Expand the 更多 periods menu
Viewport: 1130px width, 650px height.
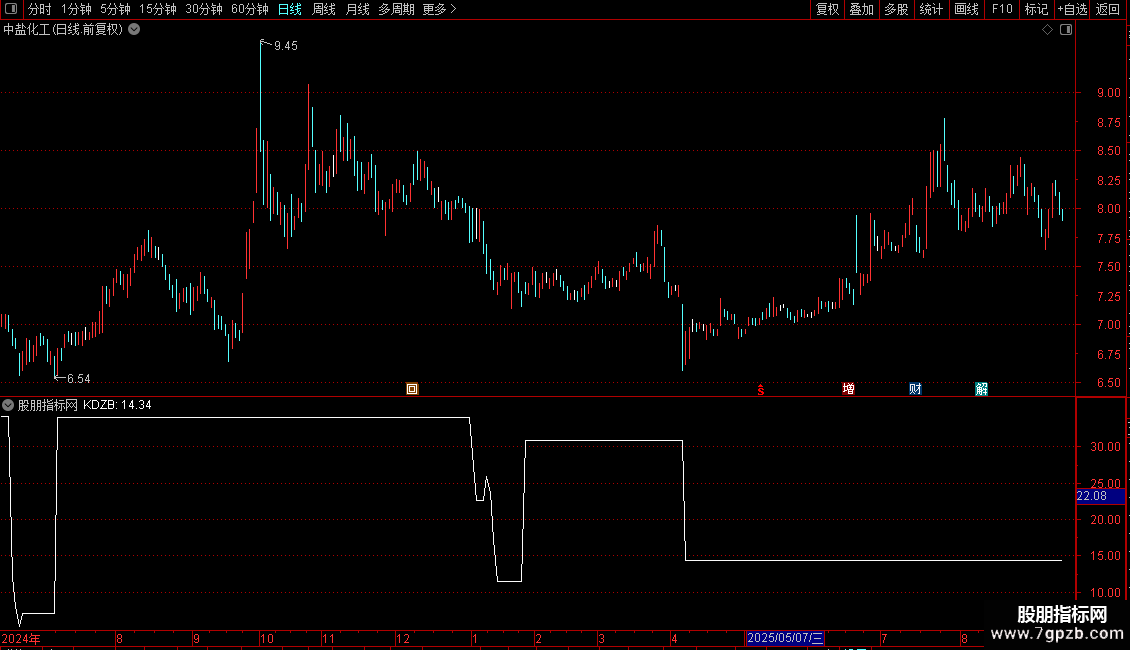(439, 9)
